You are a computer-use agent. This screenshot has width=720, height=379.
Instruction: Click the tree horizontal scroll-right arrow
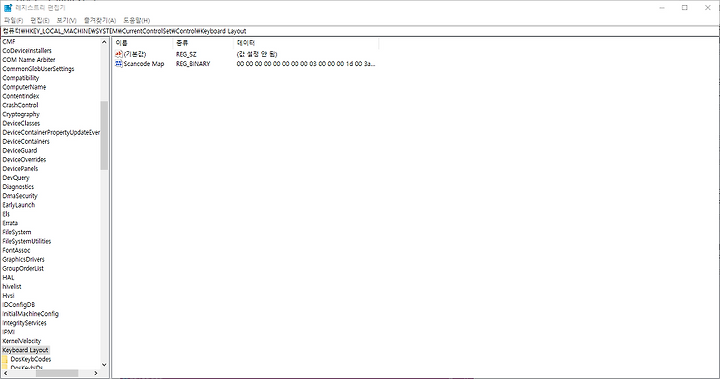[96, 373]
